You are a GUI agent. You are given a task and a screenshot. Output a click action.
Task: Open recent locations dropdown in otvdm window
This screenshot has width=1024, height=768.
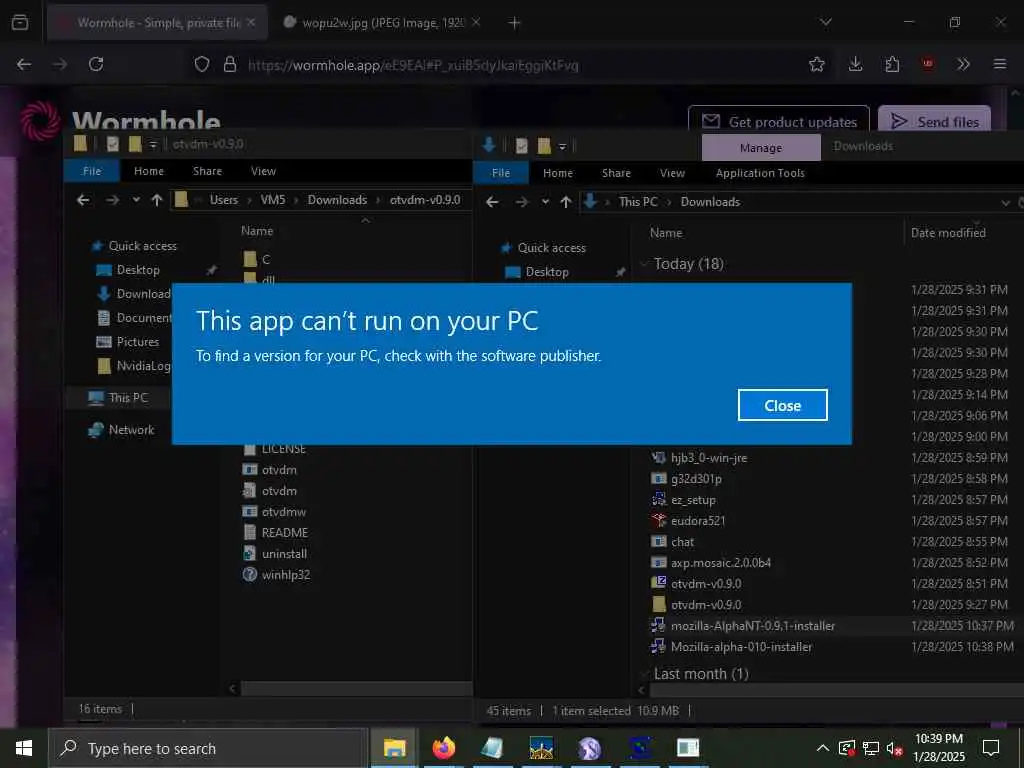tap(136, 200)
